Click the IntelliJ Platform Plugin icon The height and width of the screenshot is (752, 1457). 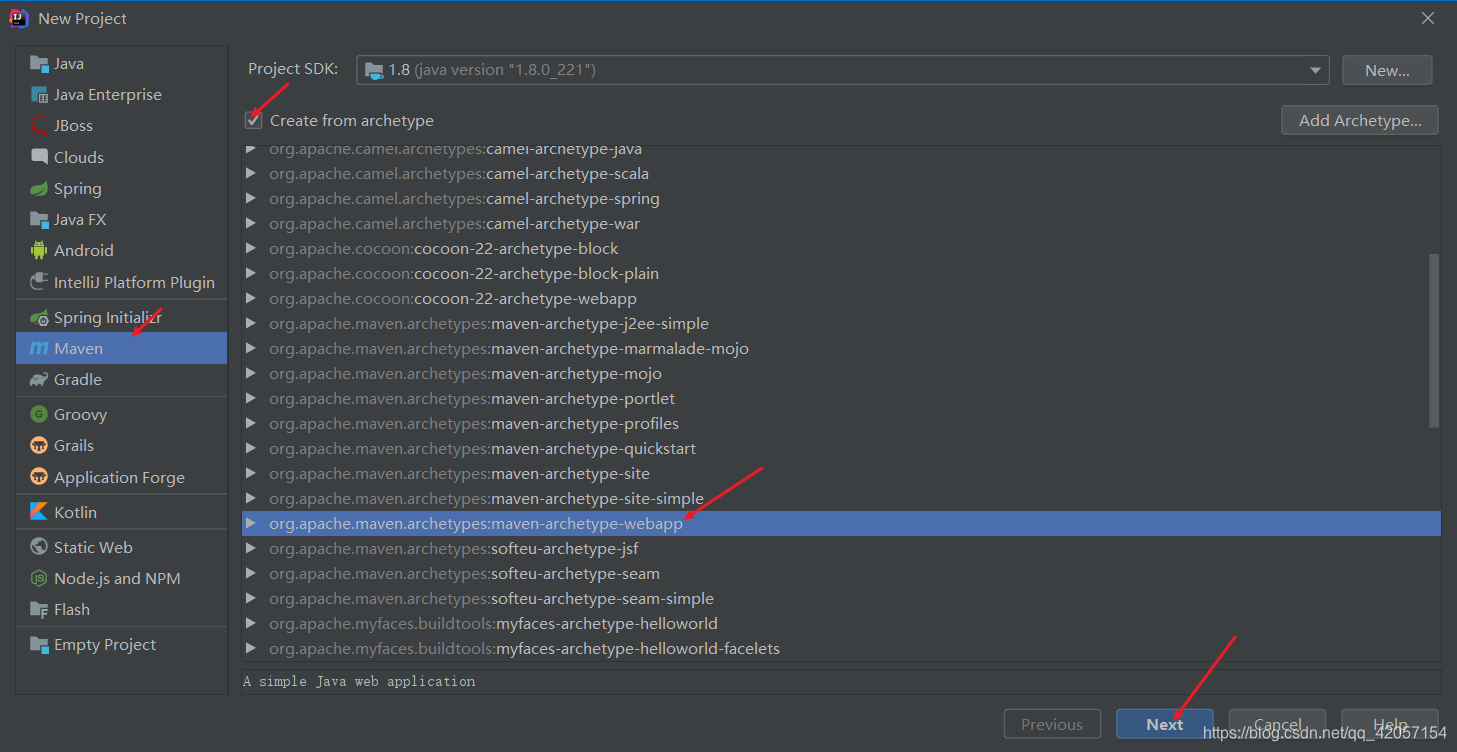(x=39, y=282)
